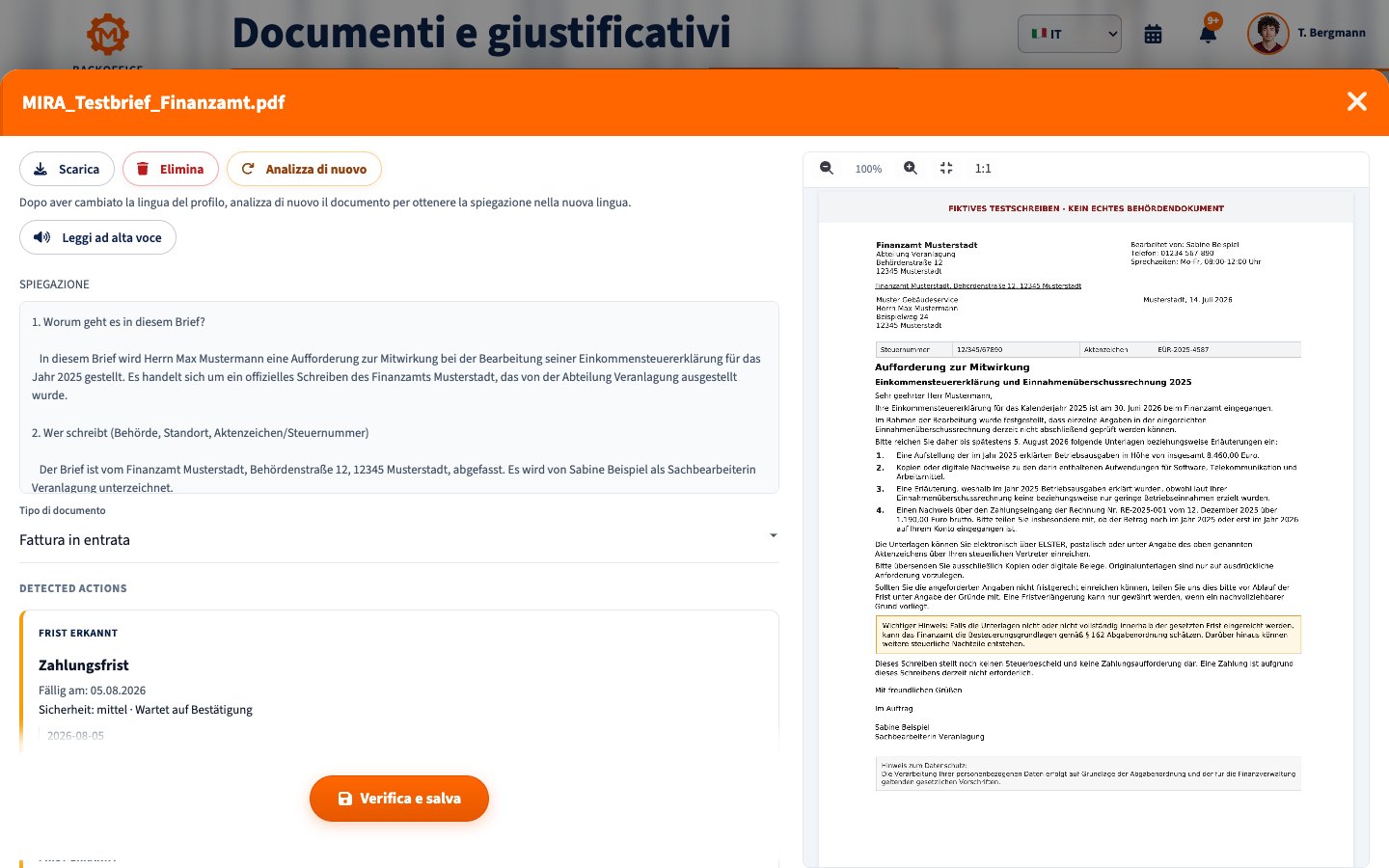Click the Fällig am: 05.08.2026 text
This screenshot has height=868, width=1389.
pyautogui.click(x=93, y=691)
